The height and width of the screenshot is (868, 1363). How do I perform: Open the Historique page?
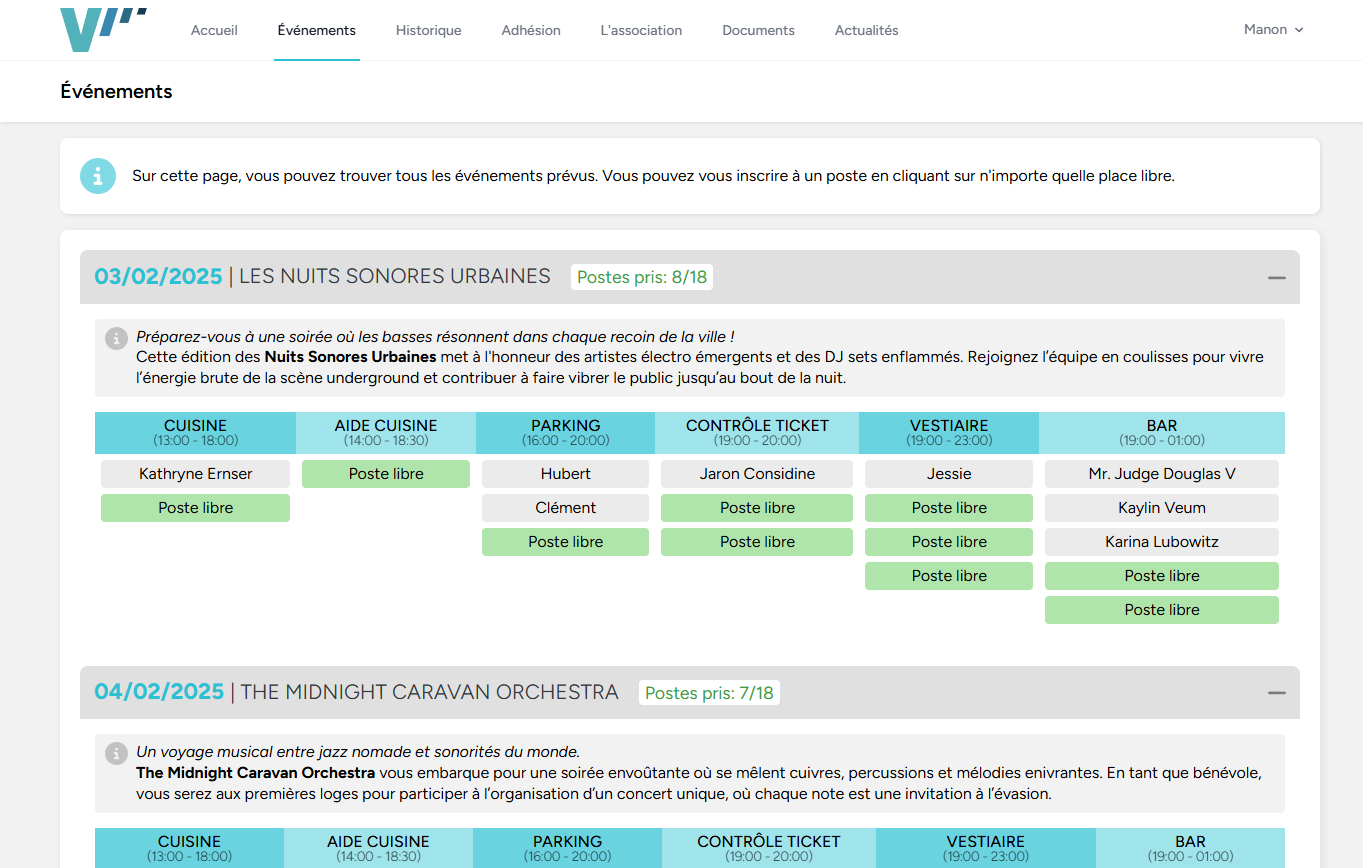click(428, 30)
